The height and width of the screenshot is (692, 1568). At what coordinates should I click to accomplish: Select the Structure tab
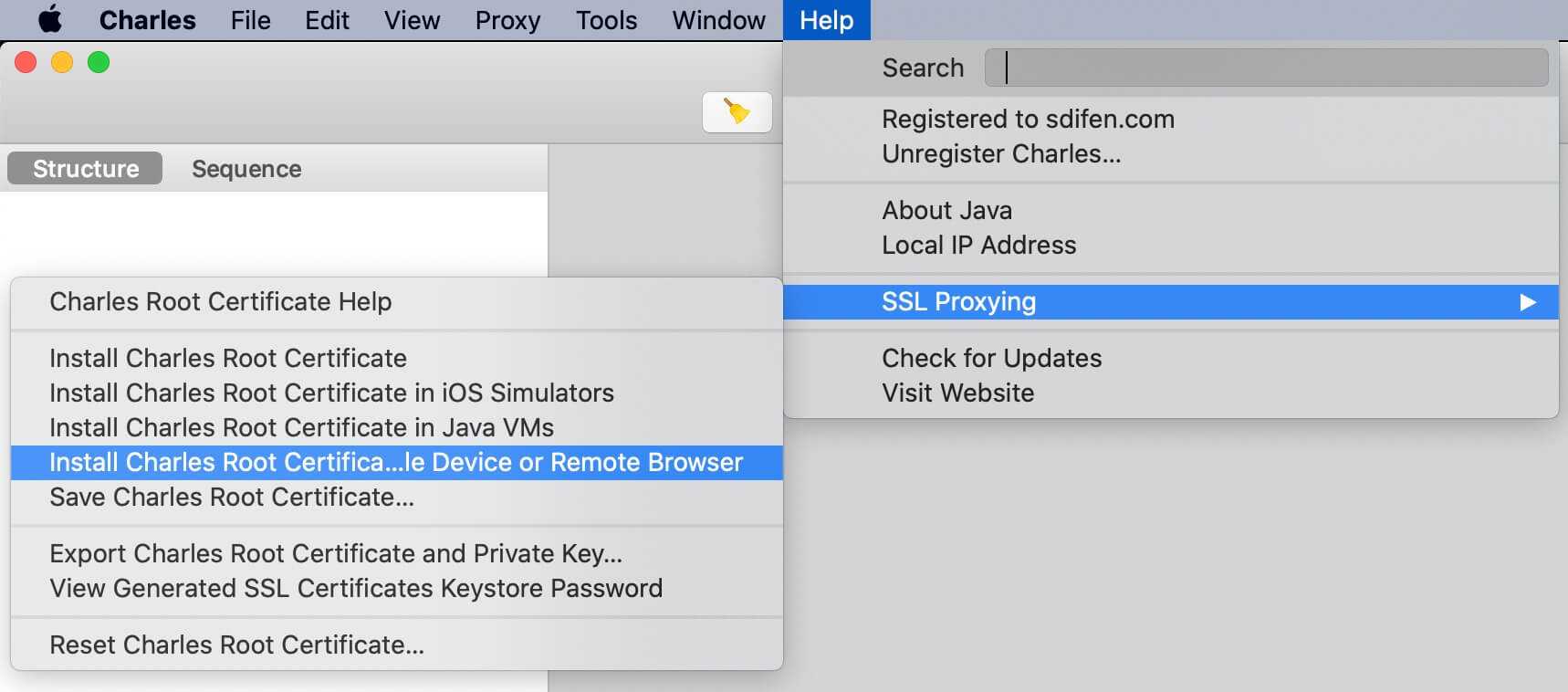(86, 169)
